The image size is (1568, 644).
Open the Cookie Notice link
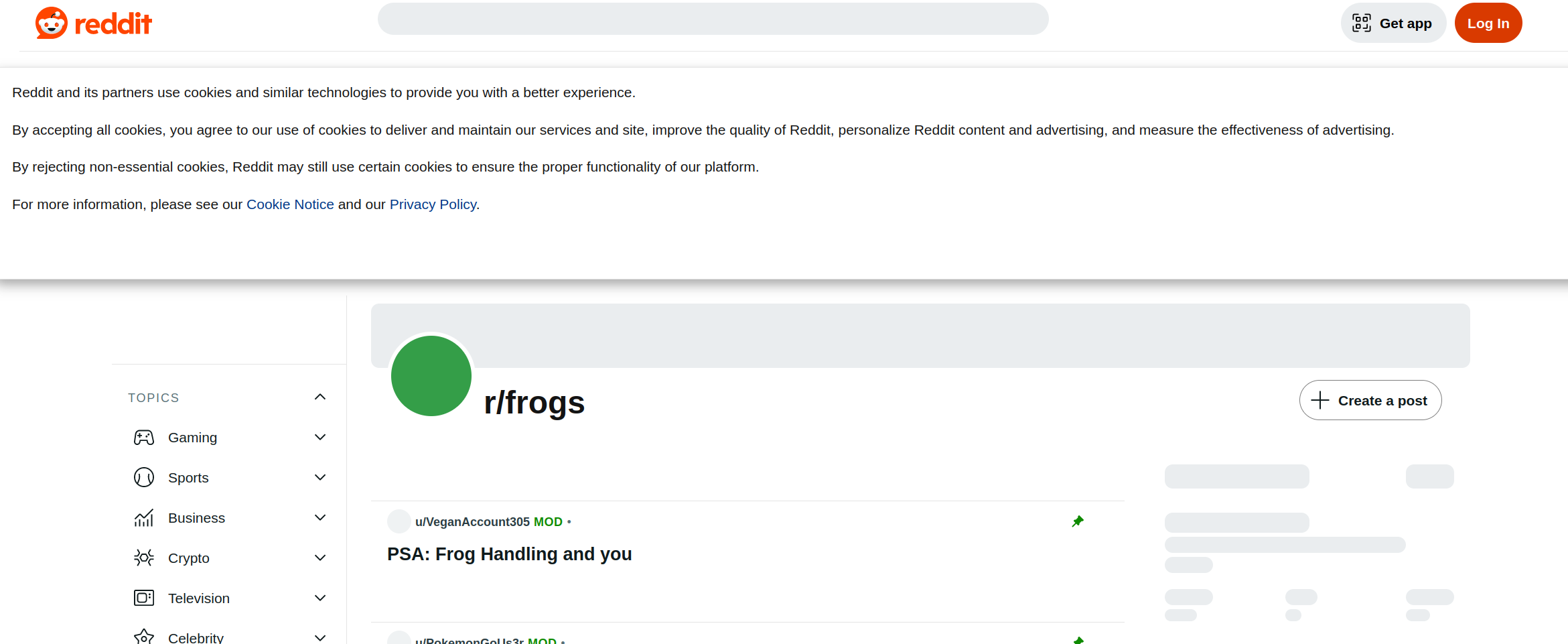(290, 204)
